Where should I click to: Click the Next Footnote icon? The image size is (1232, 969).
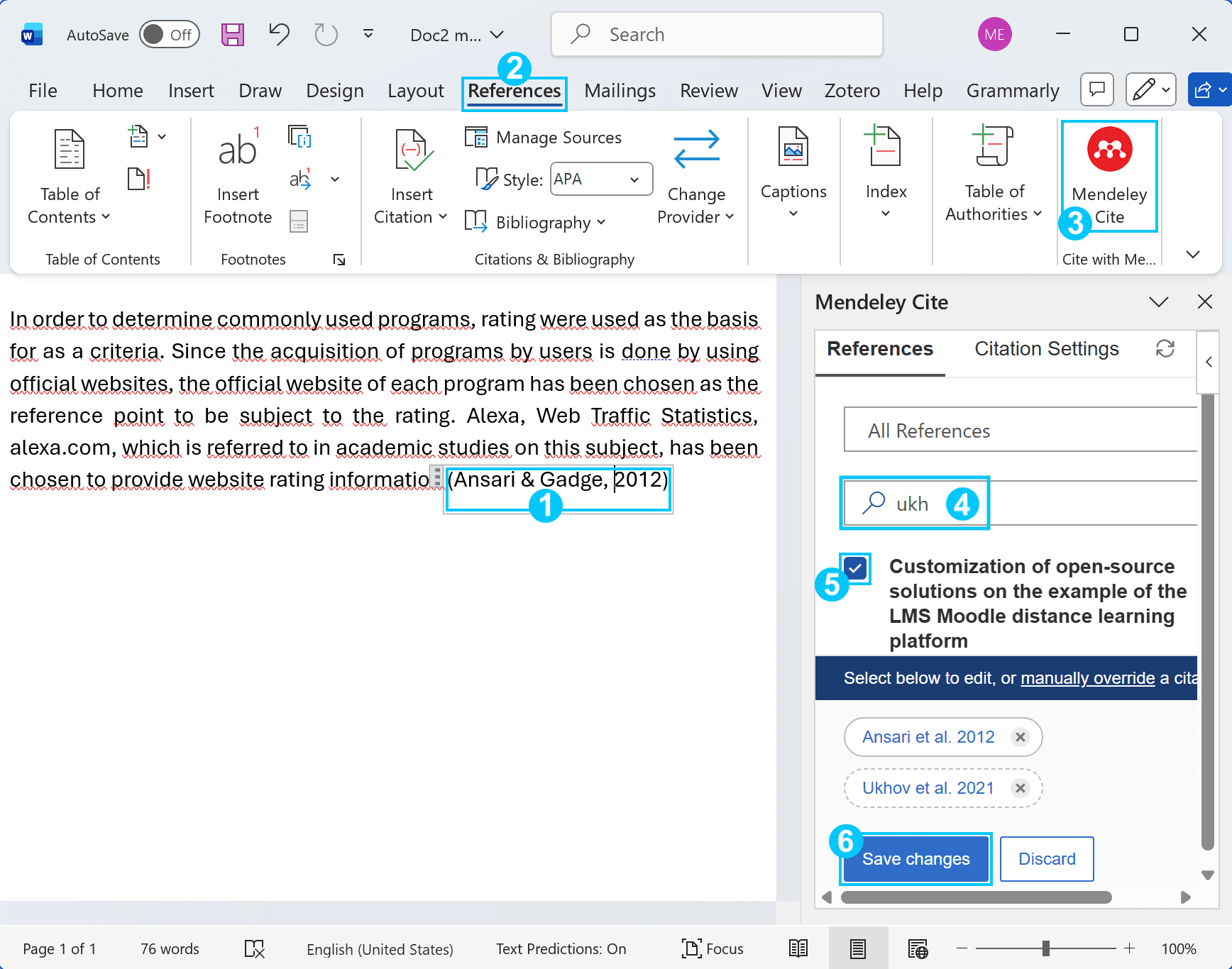(x=299, y=179)
